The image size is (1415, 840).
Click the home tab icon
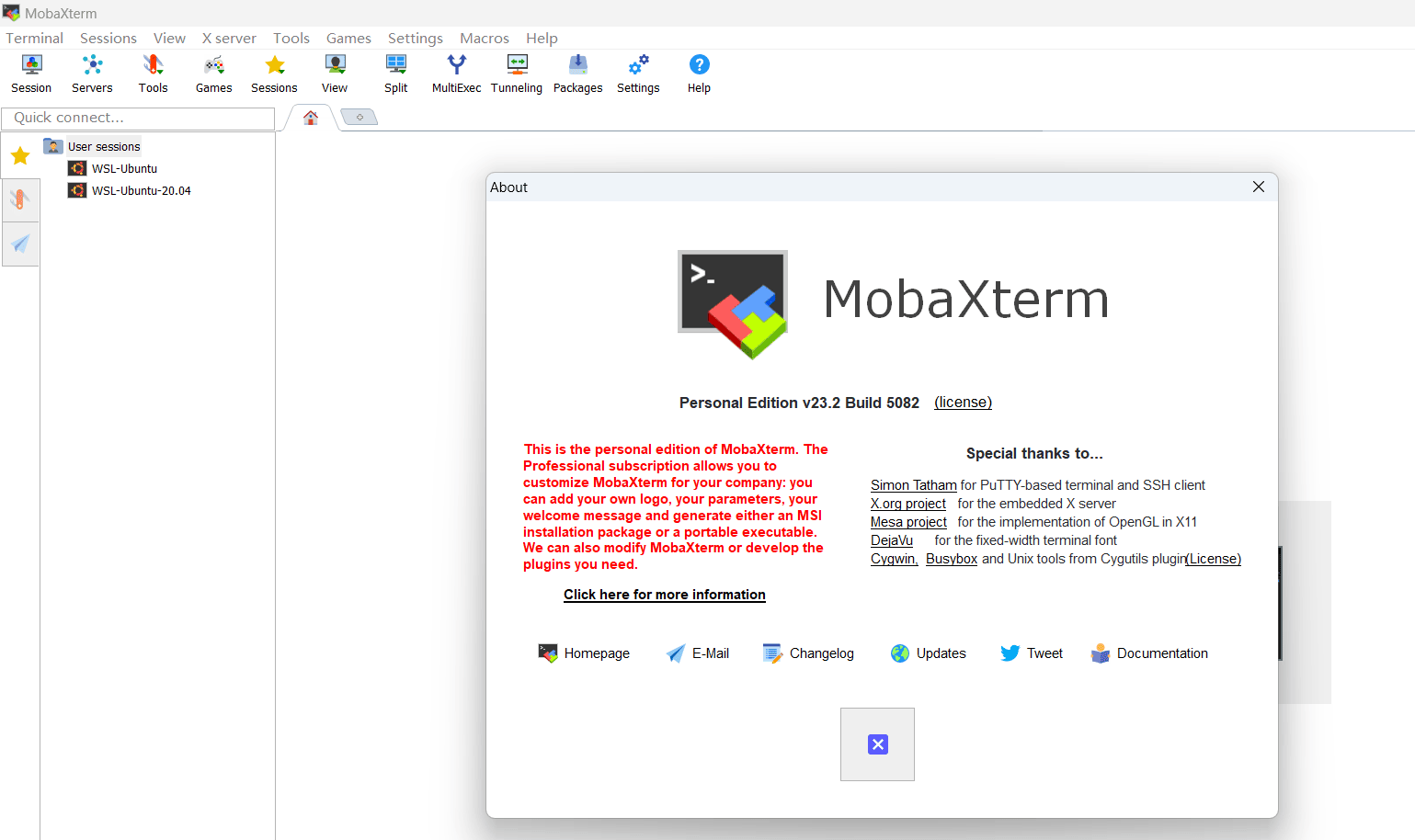pyautogui.click(x=311, y=118)
